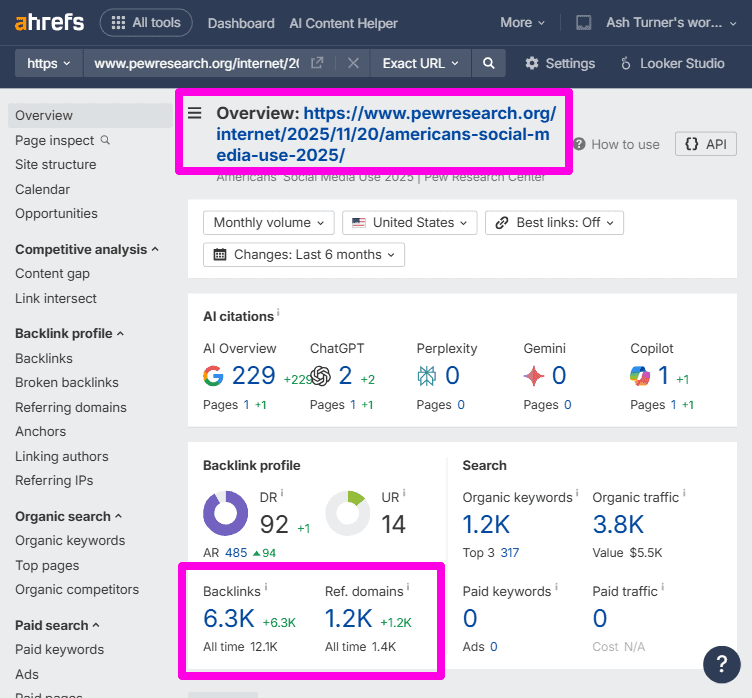Open Anchors report

pos(40,431)
